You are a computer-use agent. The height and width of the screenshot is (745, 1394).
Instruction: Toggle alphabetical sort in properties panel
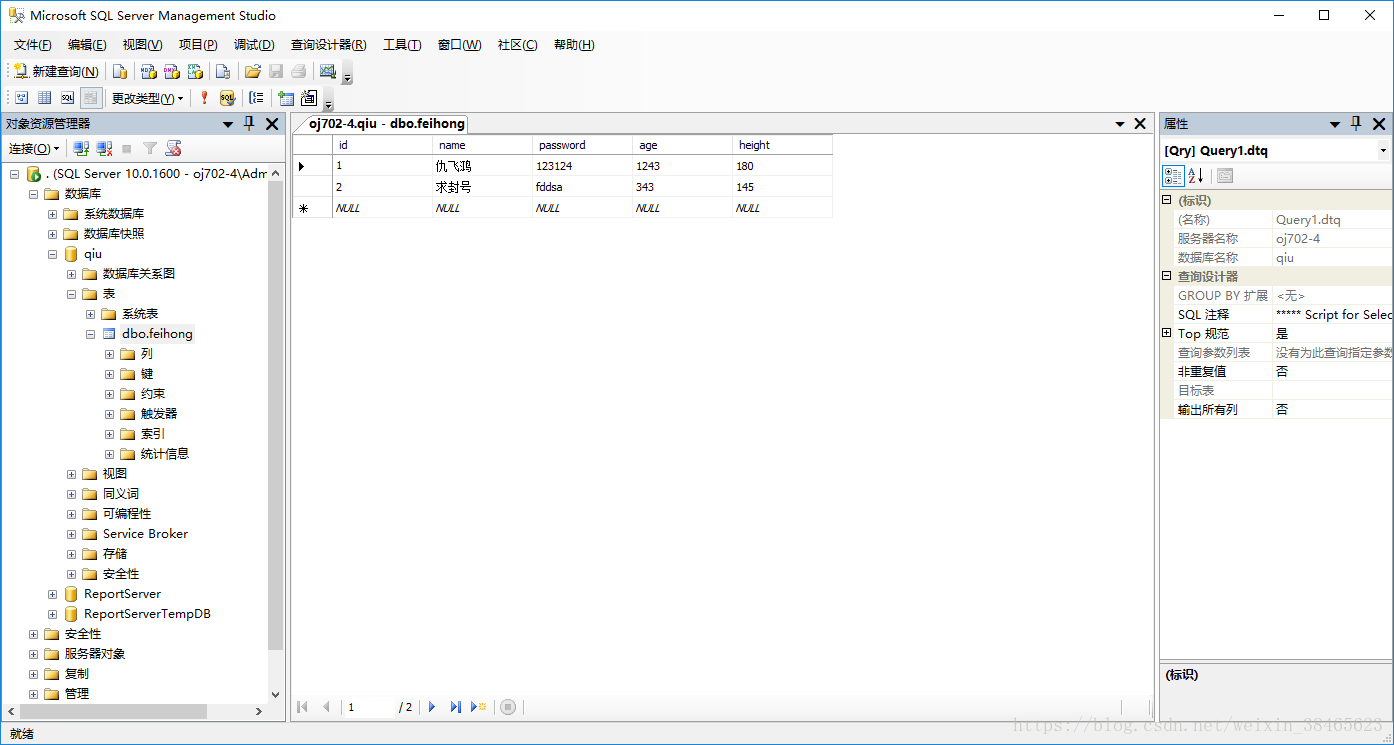[x=1196, y=176]
